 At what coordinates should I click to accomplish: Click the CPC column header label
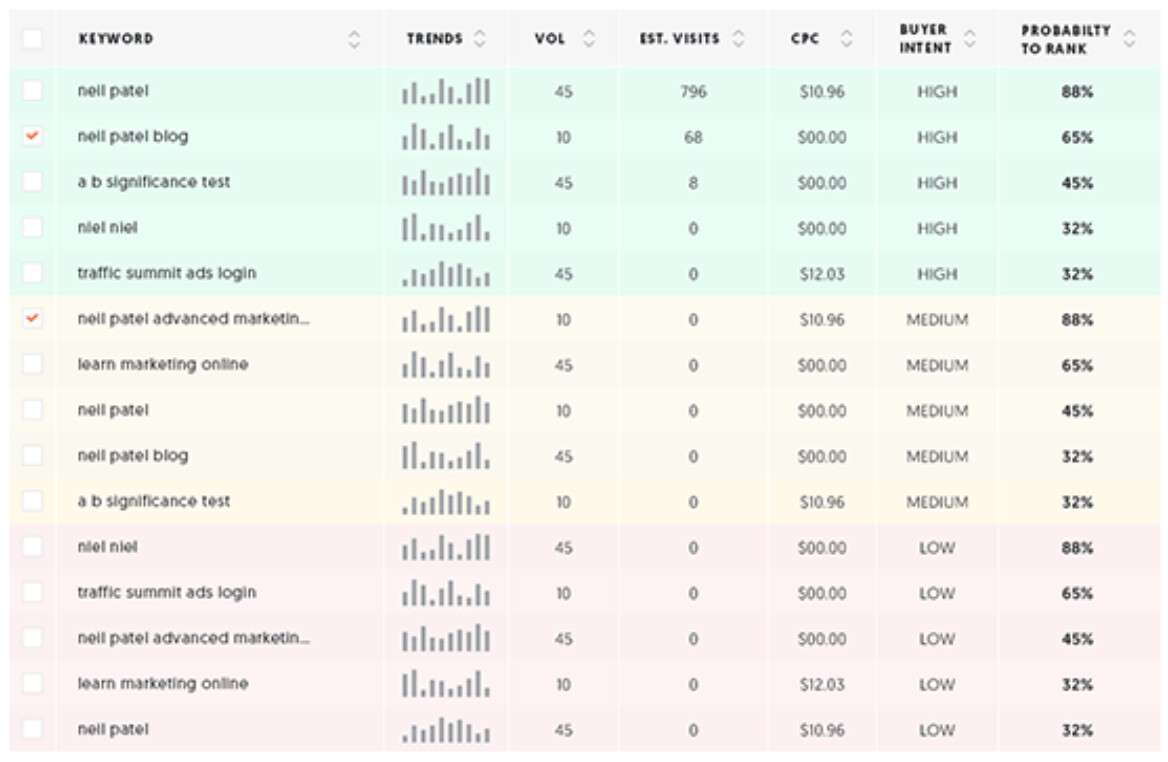coord(805,39)
